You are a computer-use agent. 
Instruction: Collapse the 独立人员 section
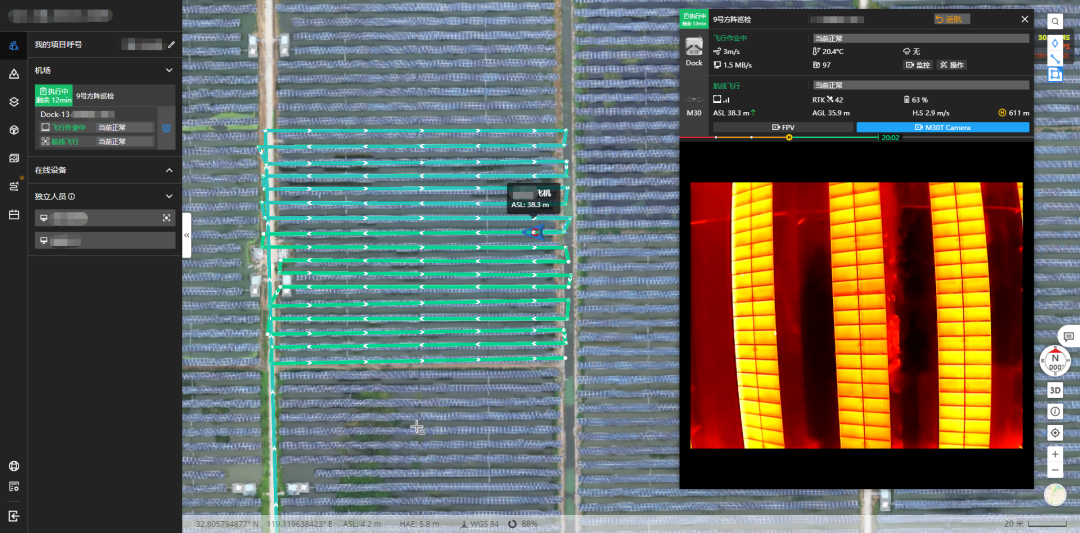tap(169, 196)
